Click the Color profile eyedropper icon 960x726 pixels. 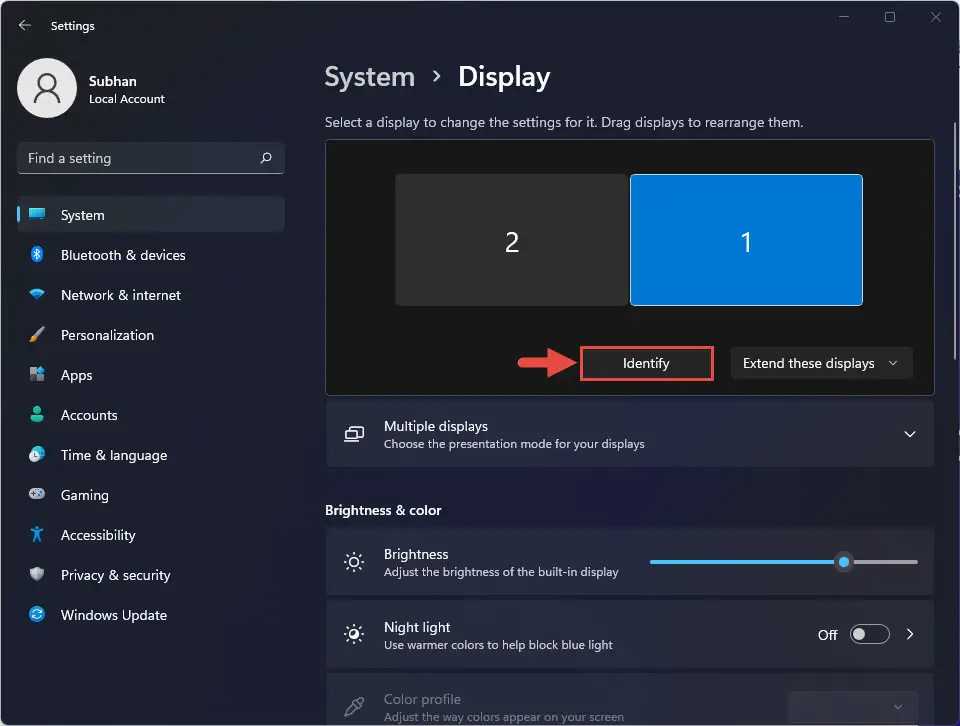[x=354, y=706]
